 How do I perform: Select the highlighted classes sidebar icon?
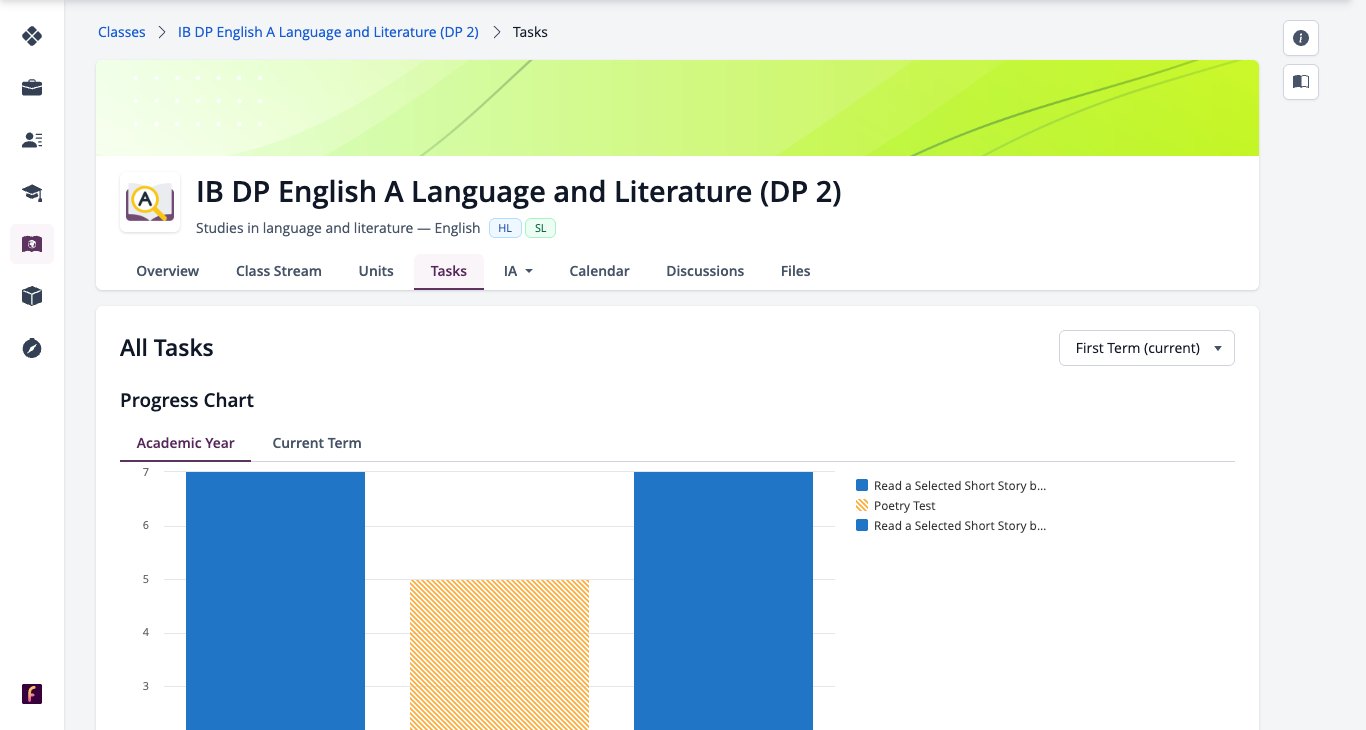[x=32, y=244]
